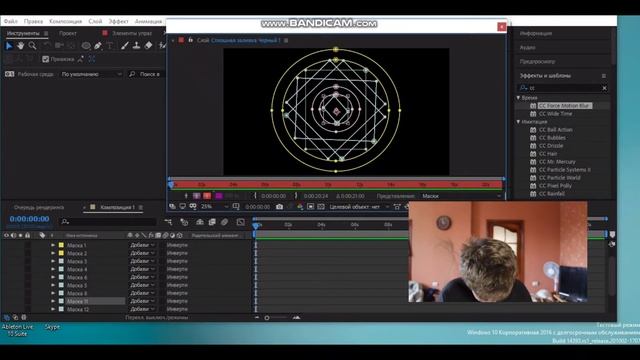The image size is (640, 360).
Task: Click the timeline layer search field
Action: click(x=108, y=222)
